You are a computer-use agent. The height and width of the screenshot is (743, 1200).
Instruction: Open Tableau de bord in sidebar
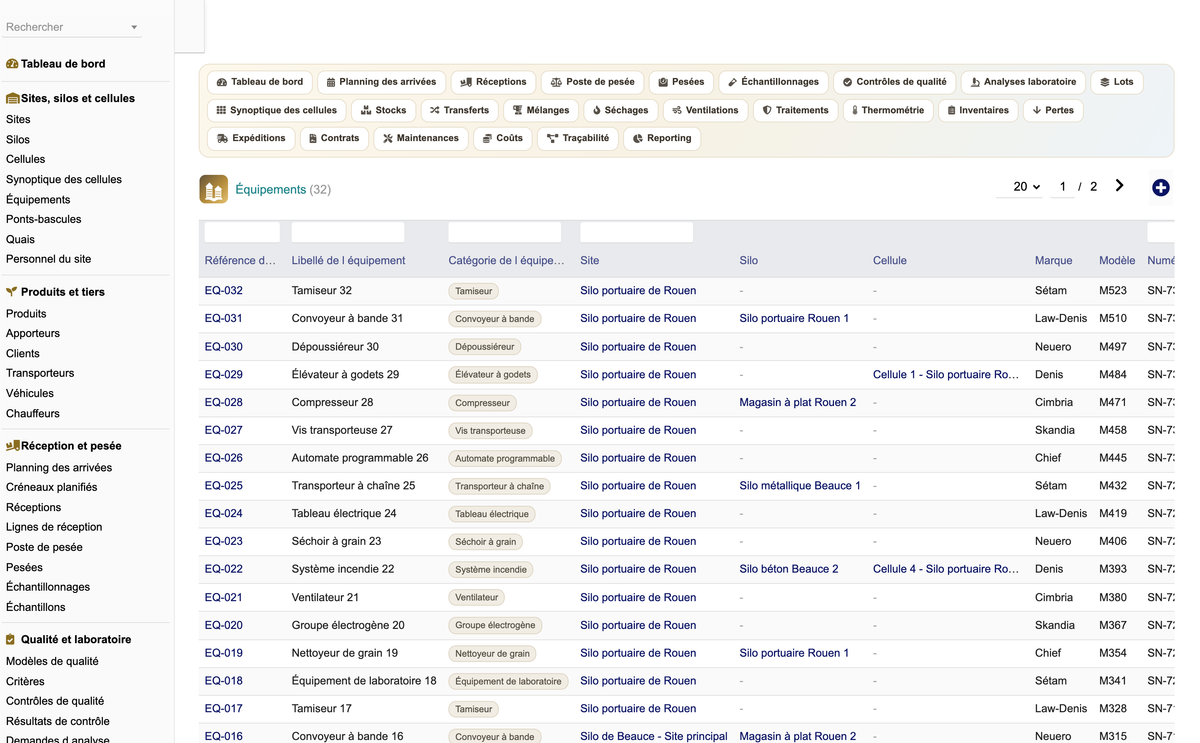click(63, 64)
